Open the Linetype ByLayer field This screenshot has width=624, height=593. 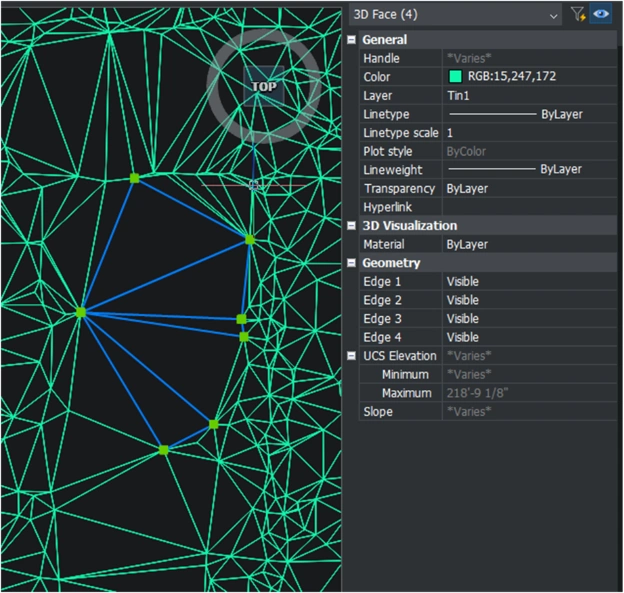pyautogui.click(x=529, y=114)
